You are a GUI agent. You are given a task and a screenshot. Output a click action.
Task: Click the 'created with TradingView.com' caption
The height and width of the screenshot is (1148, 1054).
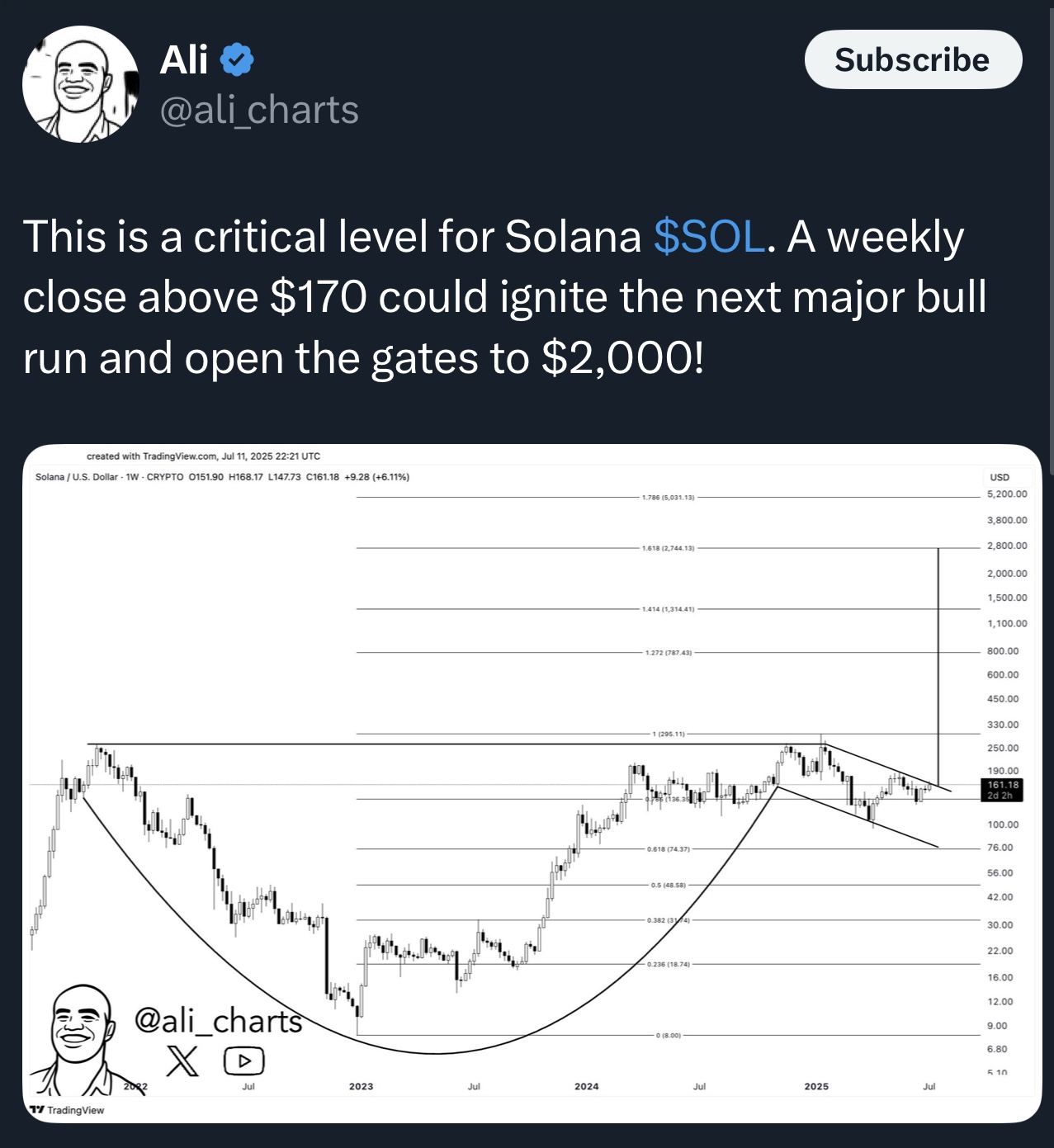(203, 456)
